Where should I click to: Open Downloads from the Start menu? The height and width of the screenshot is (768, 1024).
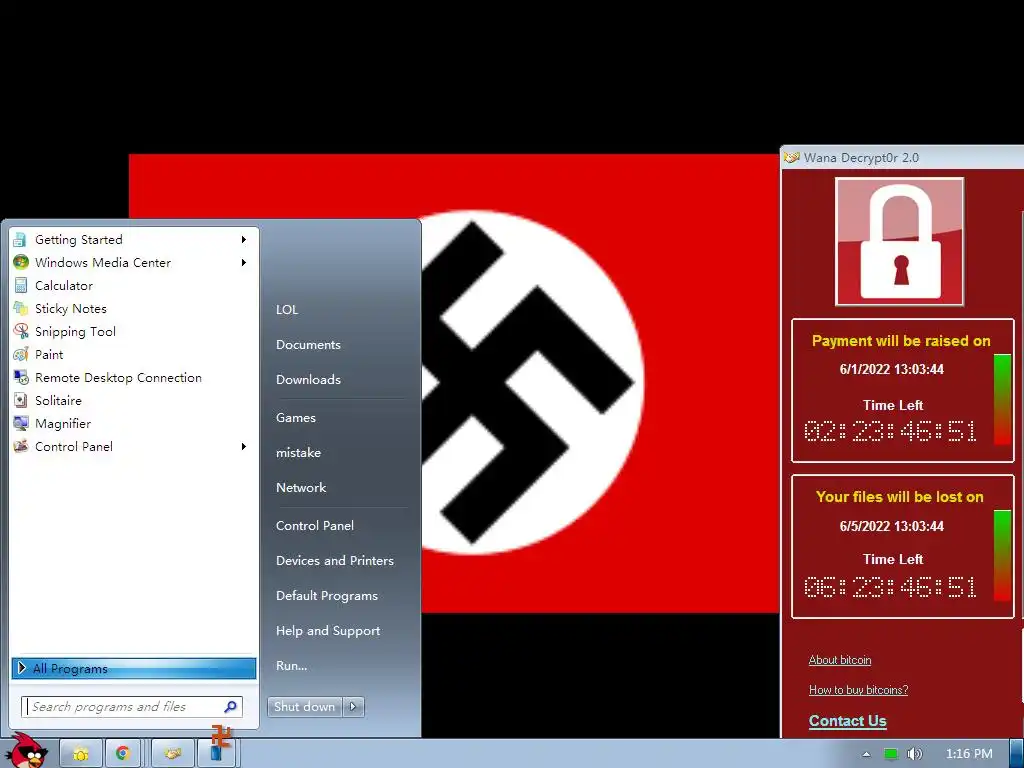[x=308, y=379]
